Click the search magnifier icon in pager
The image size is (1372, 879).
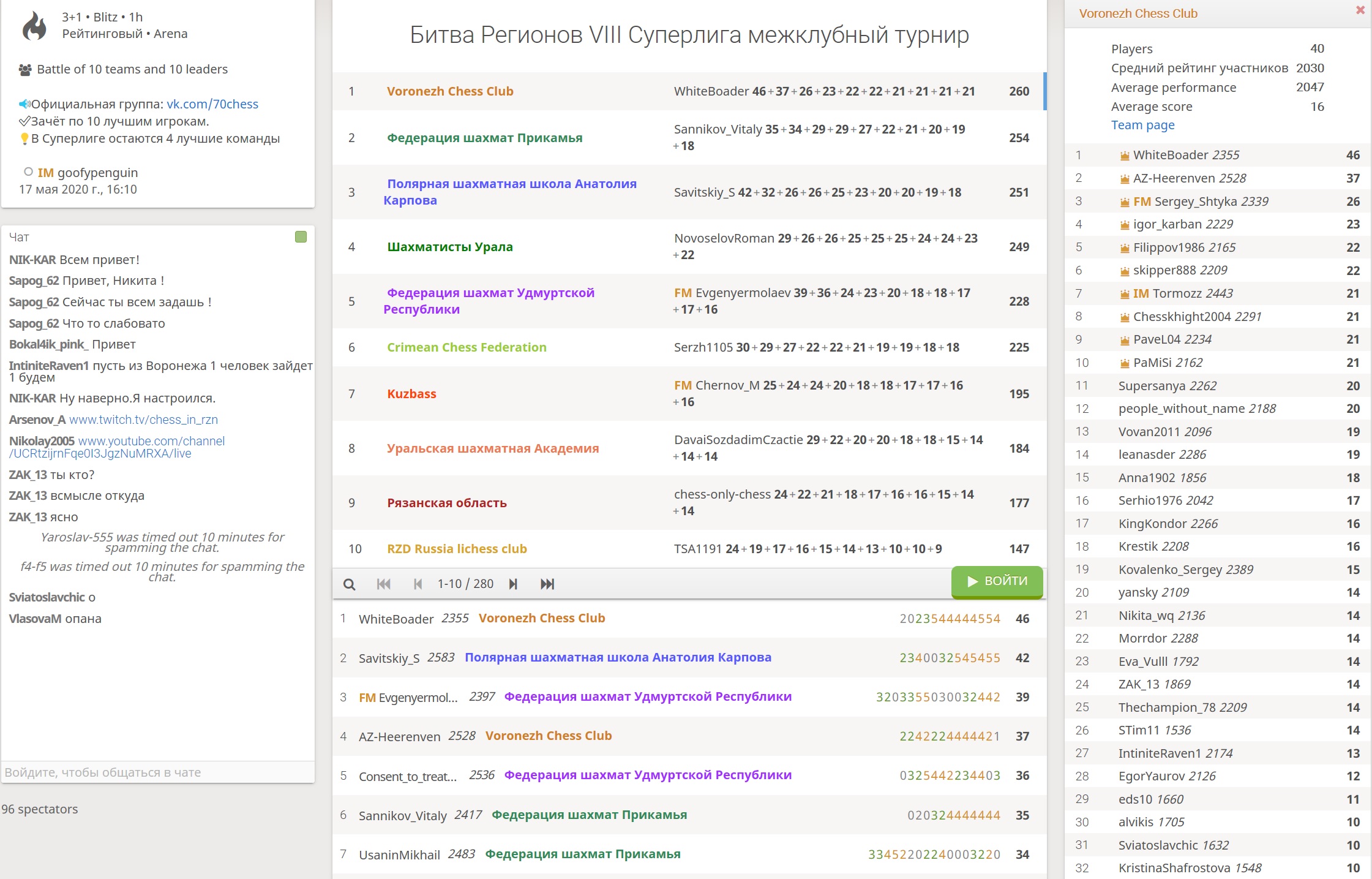(349, 584)
